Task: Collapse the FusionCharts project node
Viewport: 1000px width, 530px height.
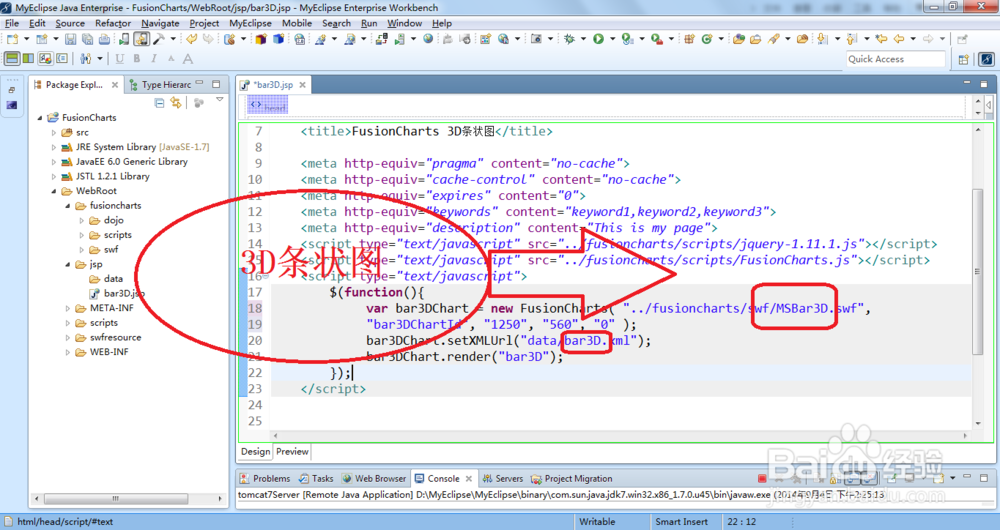Action: 40,118
